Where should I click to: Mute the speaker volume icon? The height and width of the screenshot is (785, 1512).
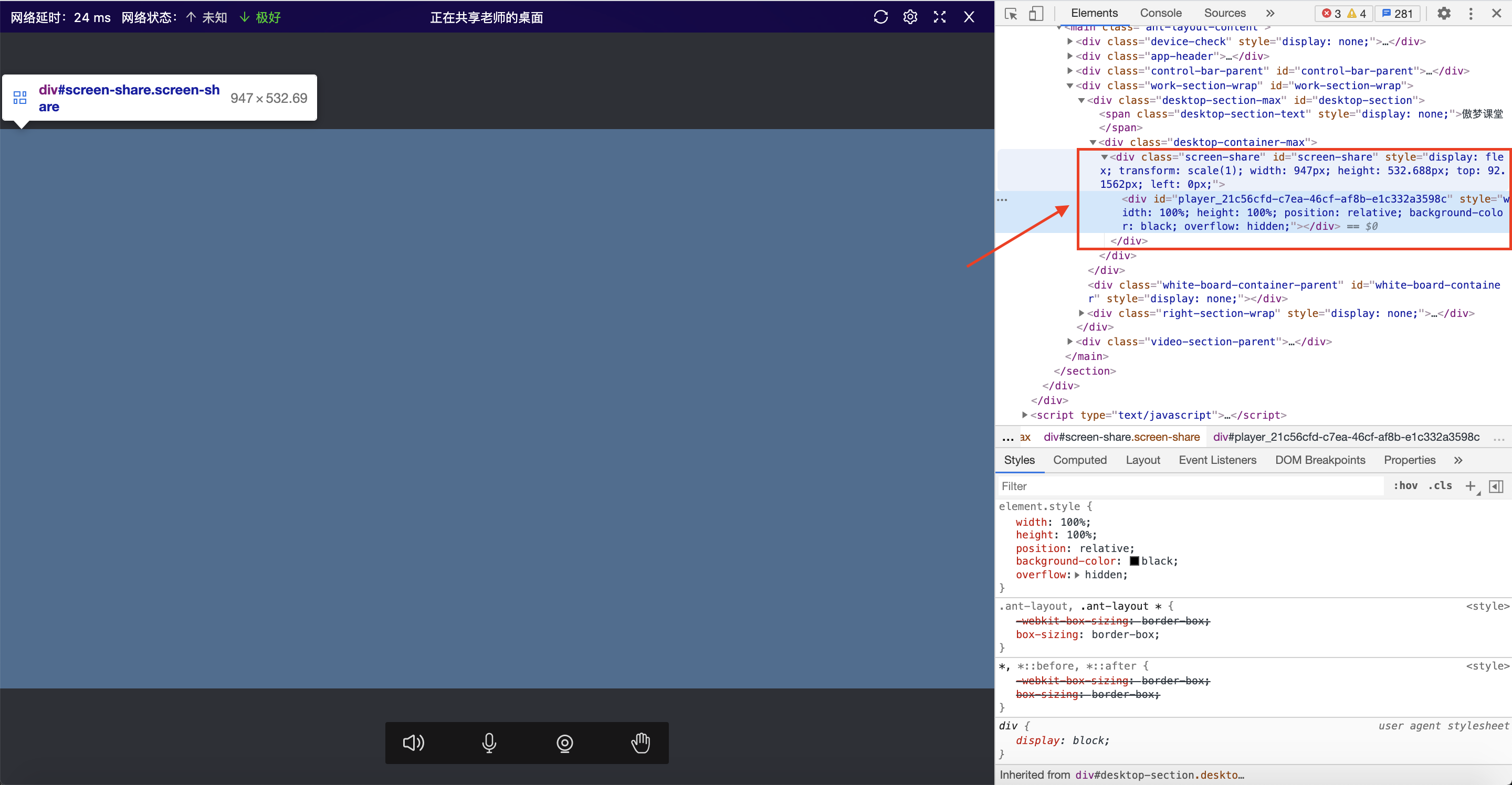click(x=414, y=742)
